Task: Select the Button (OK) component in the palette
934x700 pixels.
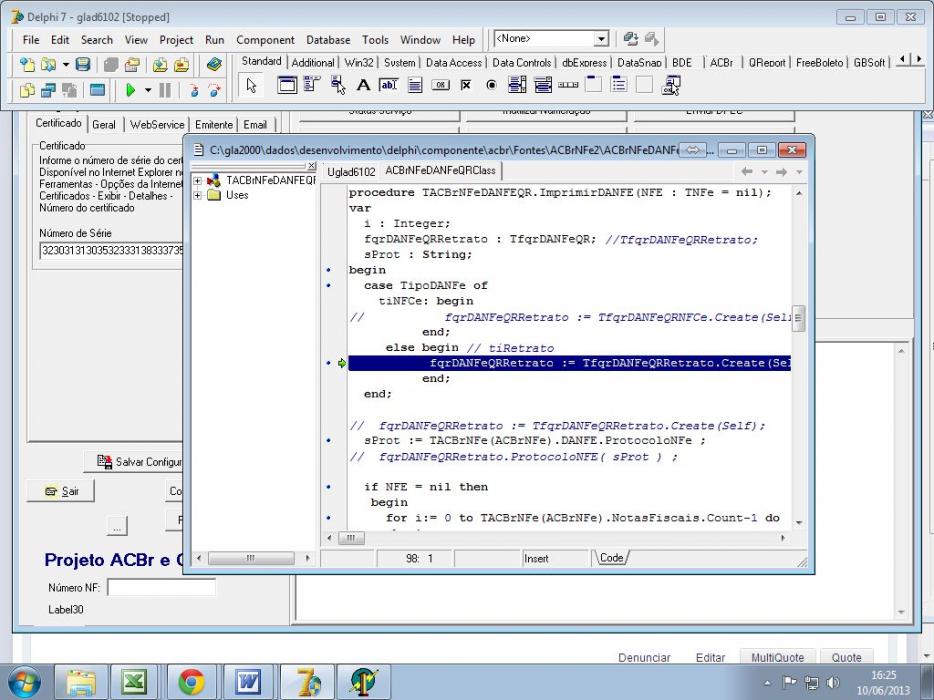Action: [x=440, y=85]
